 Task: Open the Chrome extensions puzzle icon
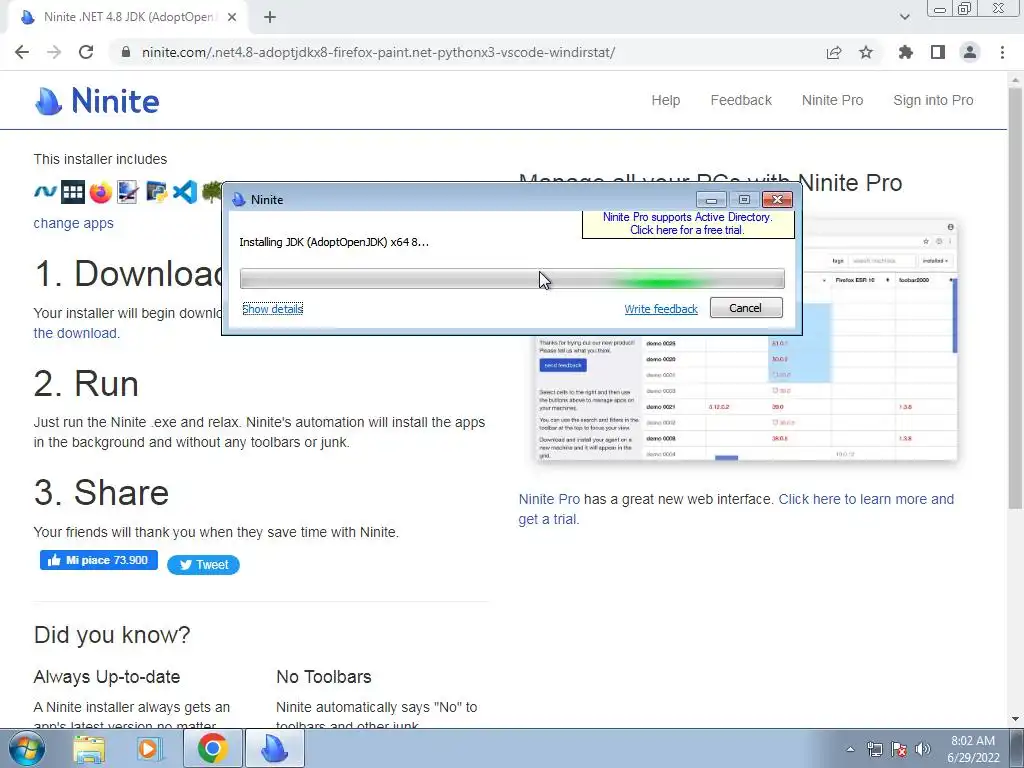pos(906,52)
